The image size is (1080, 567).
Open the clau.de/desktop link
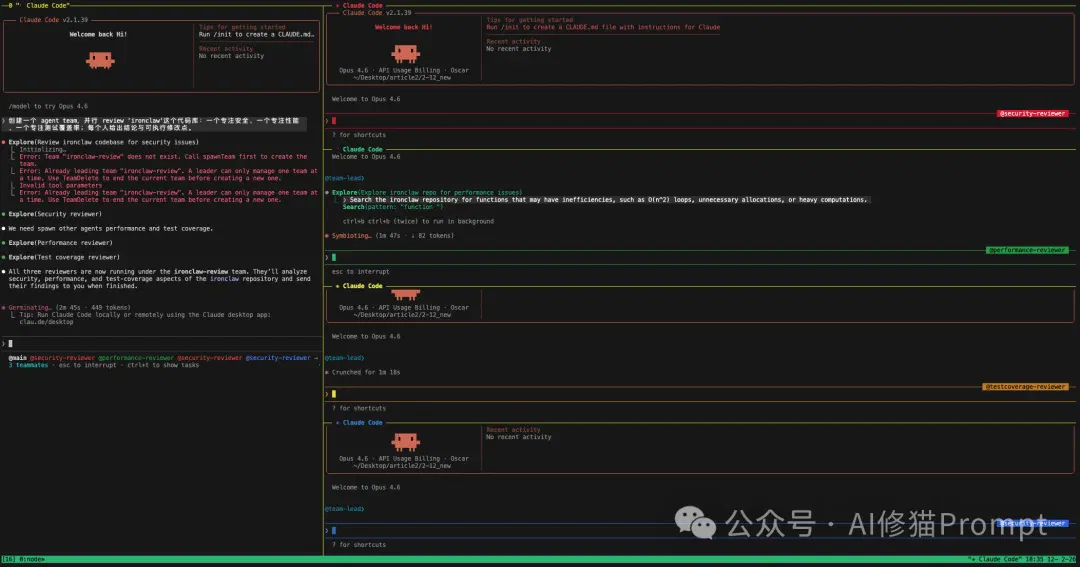click(46, 322)
